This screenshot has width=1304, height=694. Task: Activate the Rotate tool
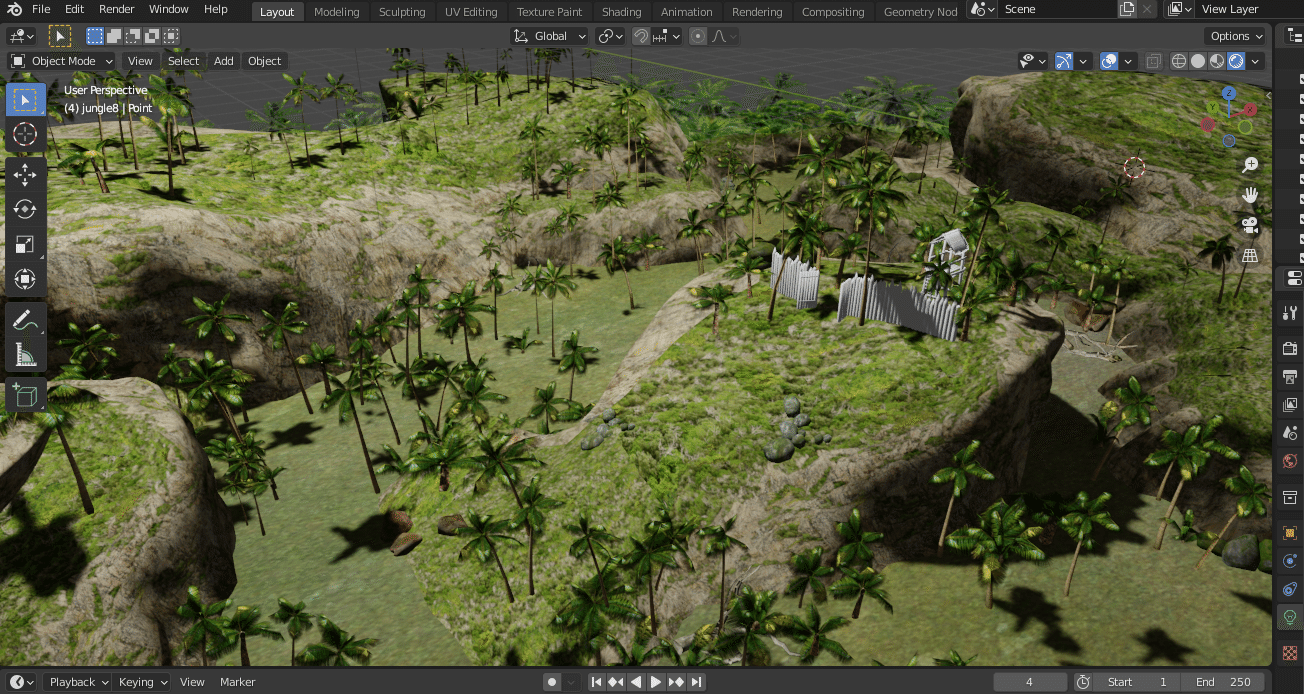(25, 210)
